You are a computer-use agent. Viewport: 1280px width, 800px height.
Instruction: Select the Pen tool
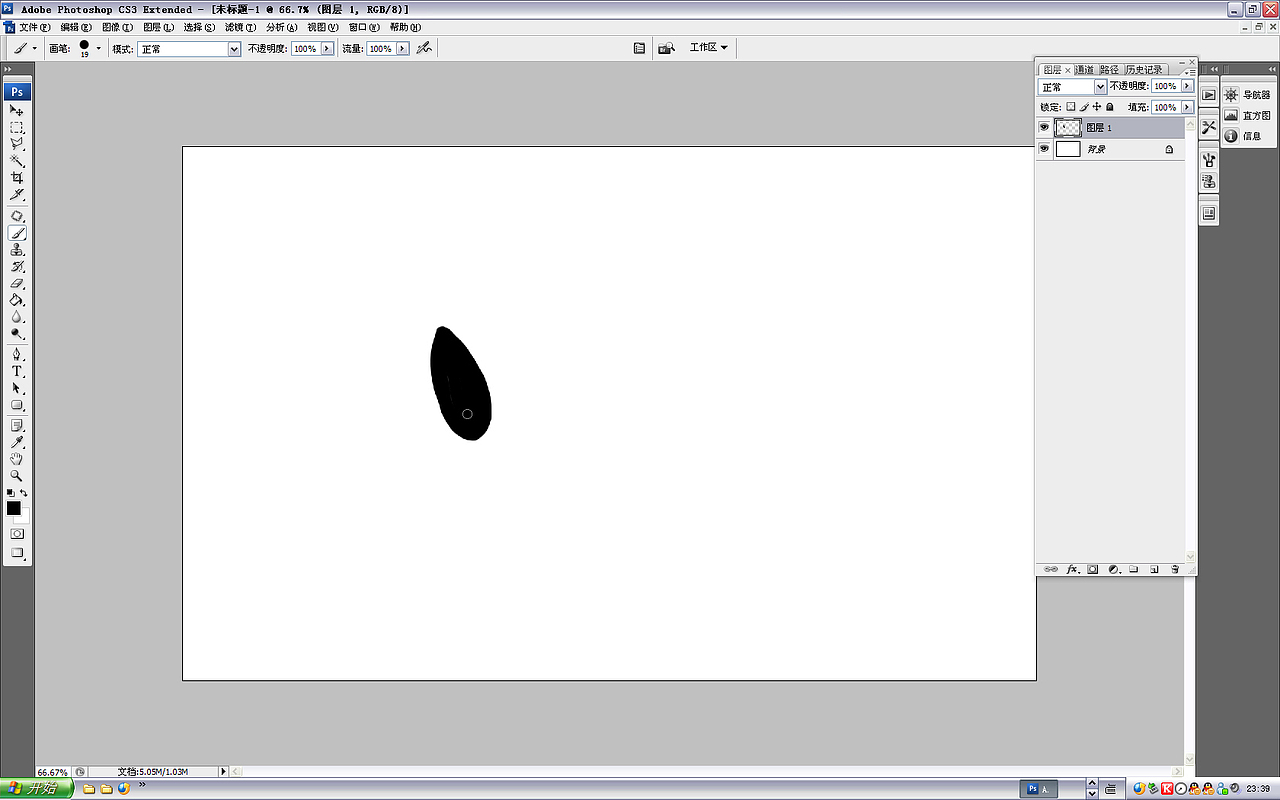click(17, 354)
